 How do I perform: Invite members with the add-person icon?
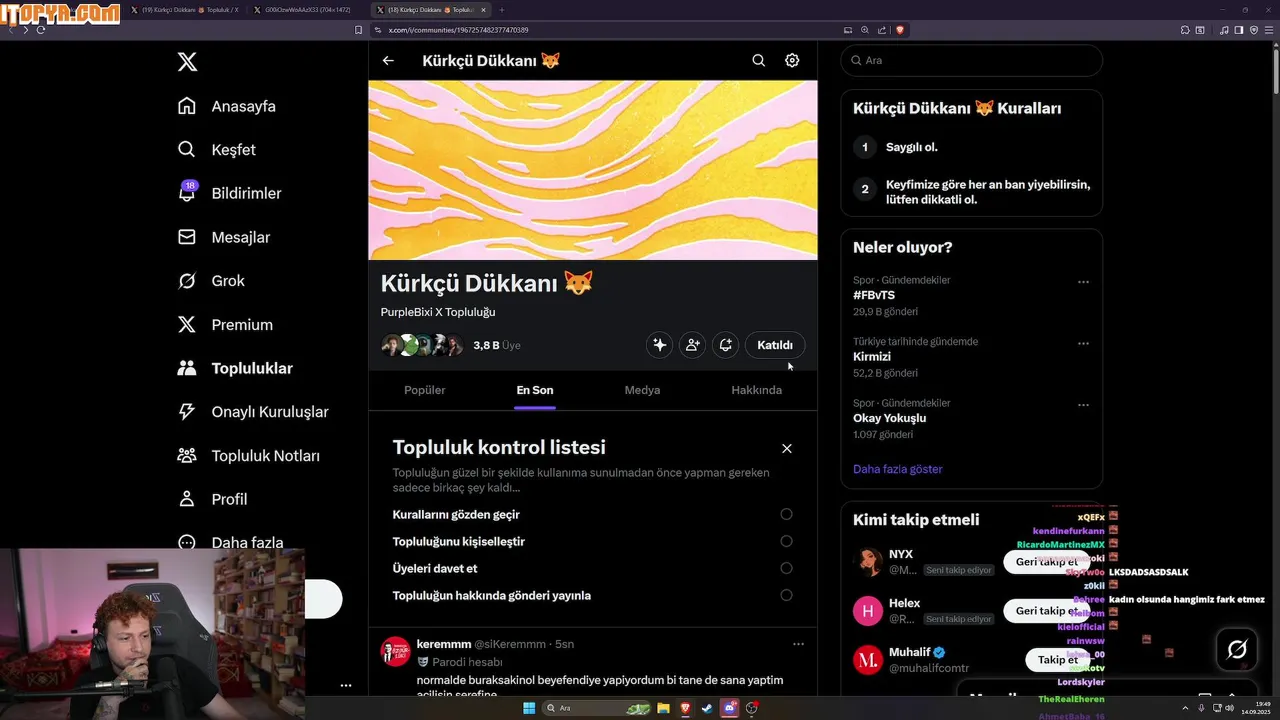coord(692,345)
